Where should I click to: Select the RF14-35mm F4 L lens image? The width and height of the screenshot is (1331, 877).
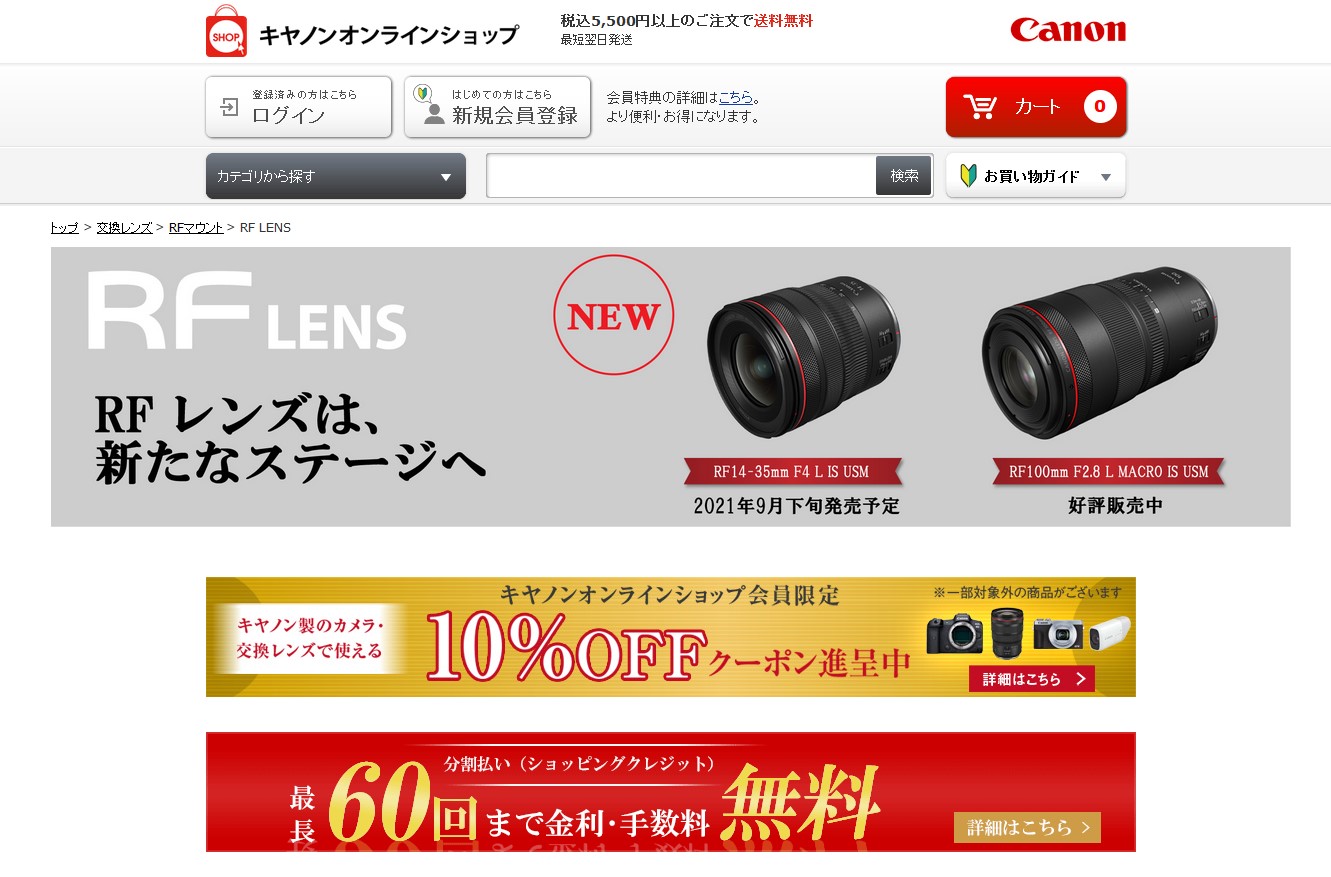point(804,355)
